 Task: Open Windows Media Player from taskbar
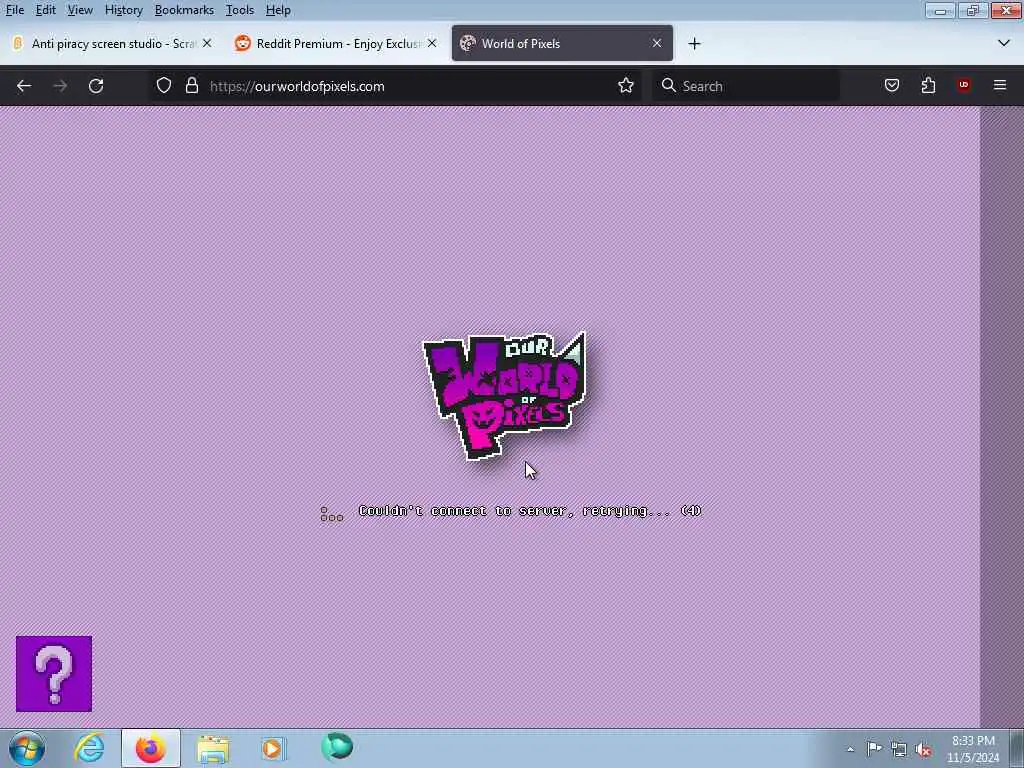coord(274,748)
